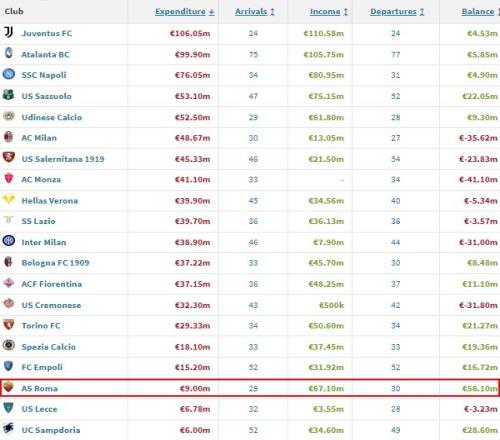
Task: Click the Torino FC club crest
Action: tap(9, 324)
